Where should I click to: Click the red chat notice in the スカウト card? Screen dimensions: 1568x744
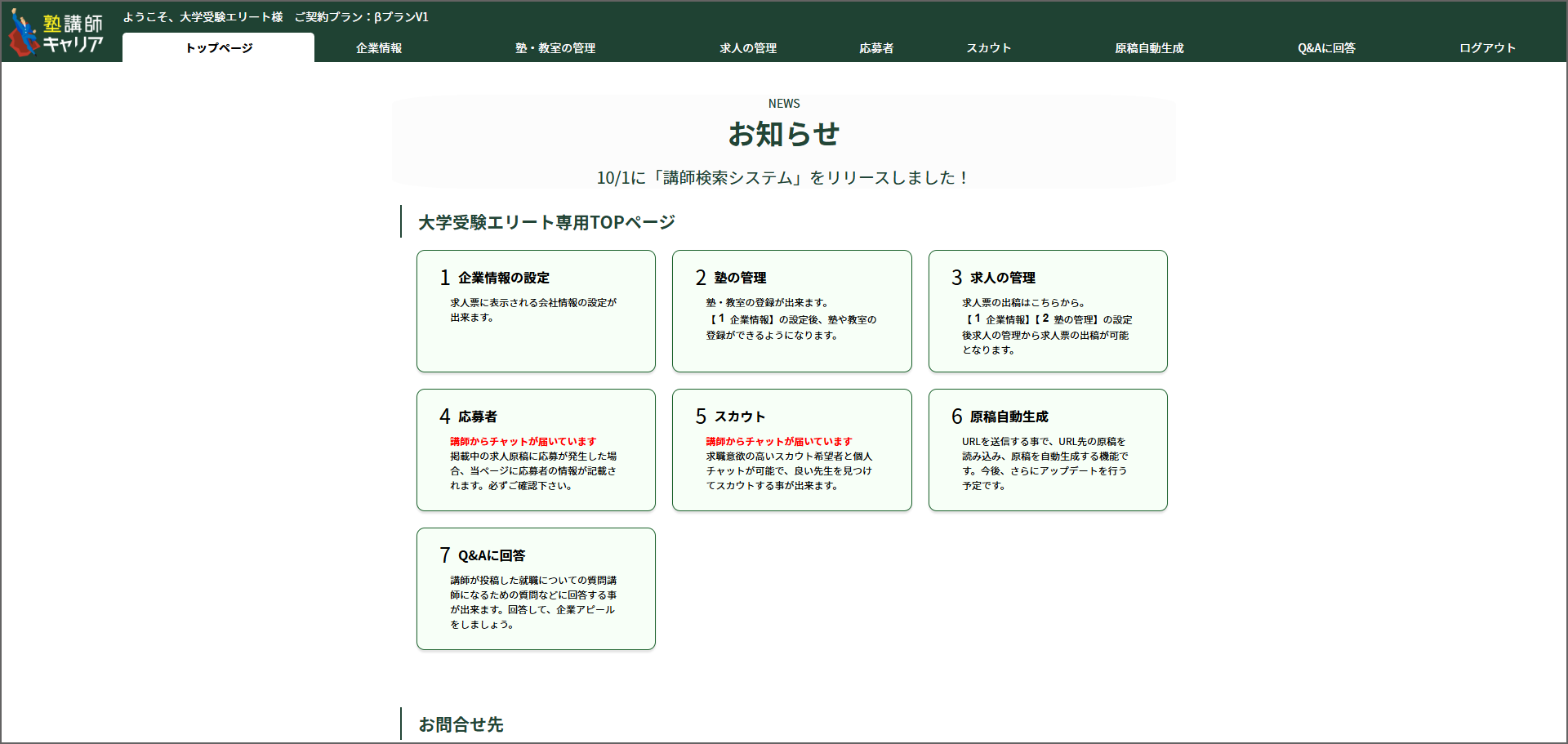pyautogui.click(x=779, y=441)
